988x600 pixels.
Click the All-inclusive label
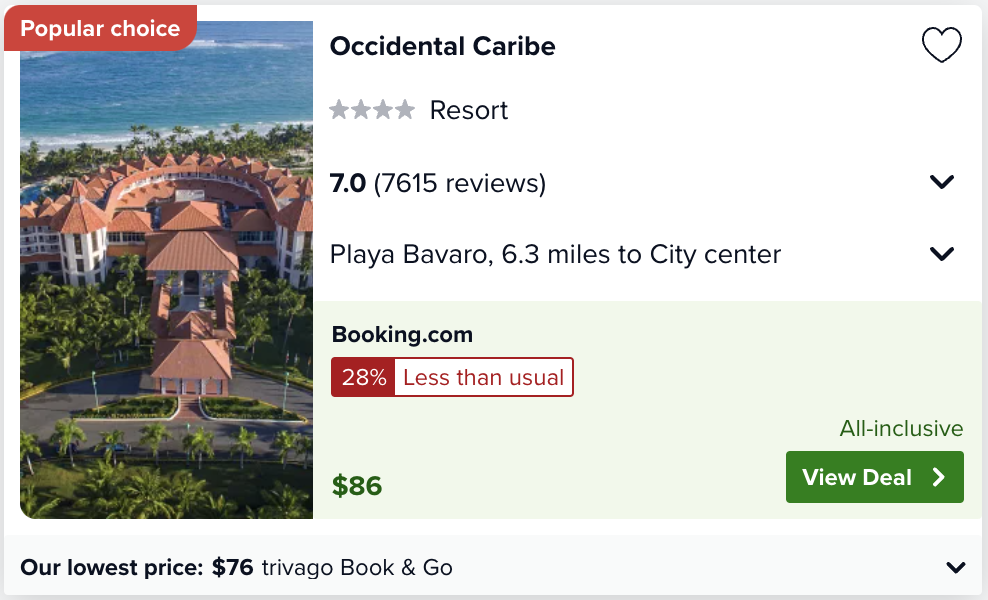901,429
